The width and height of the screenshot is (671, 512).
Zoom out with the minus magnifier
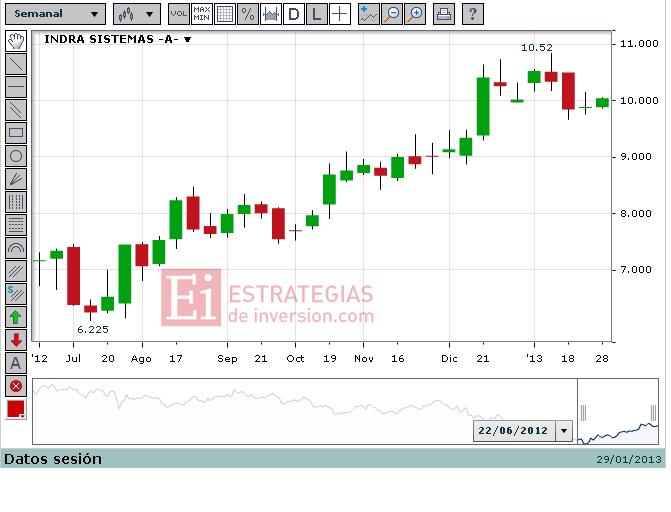tap(392, 14)
